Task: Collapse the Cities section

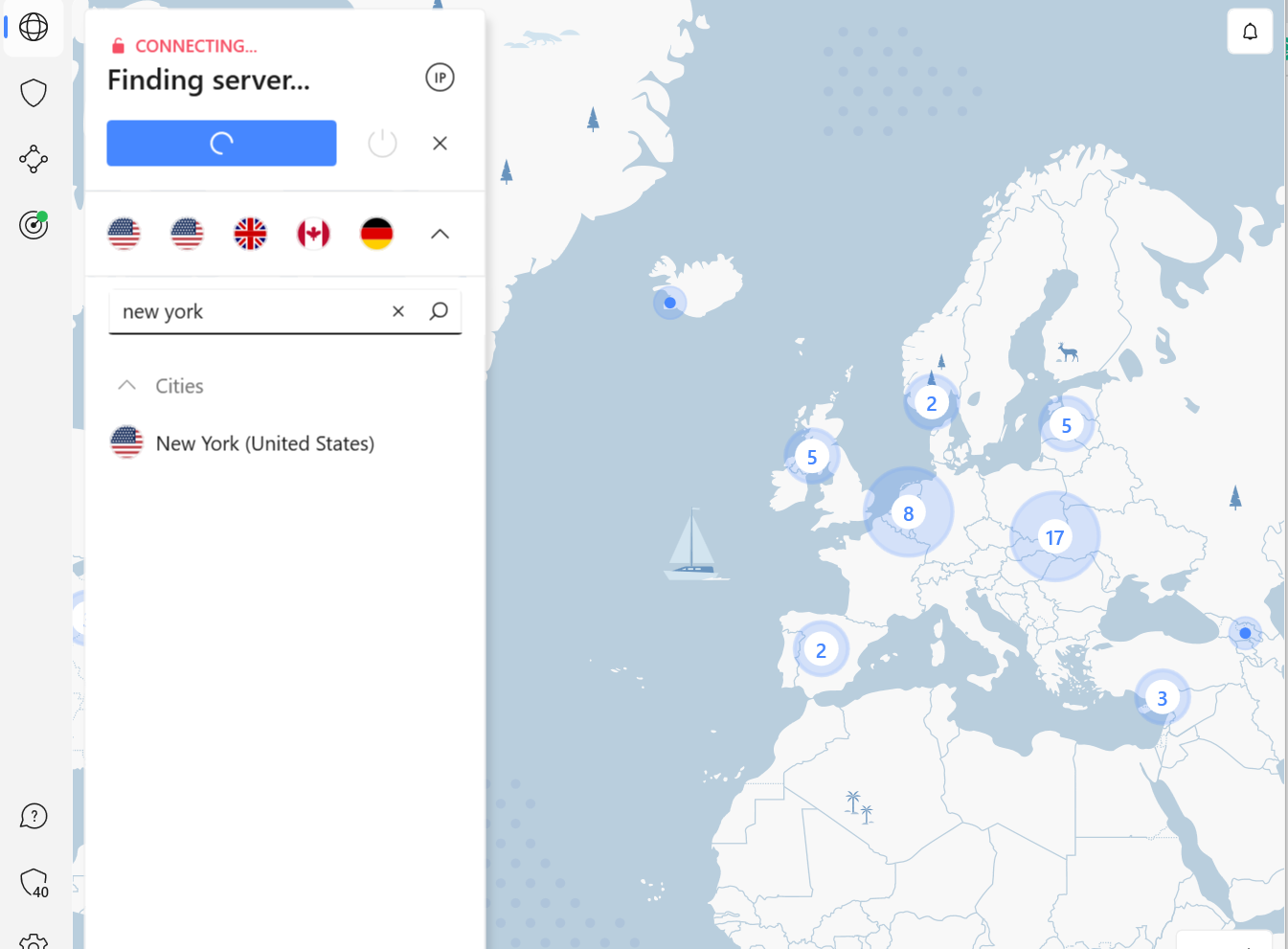Action: [126, 385]
